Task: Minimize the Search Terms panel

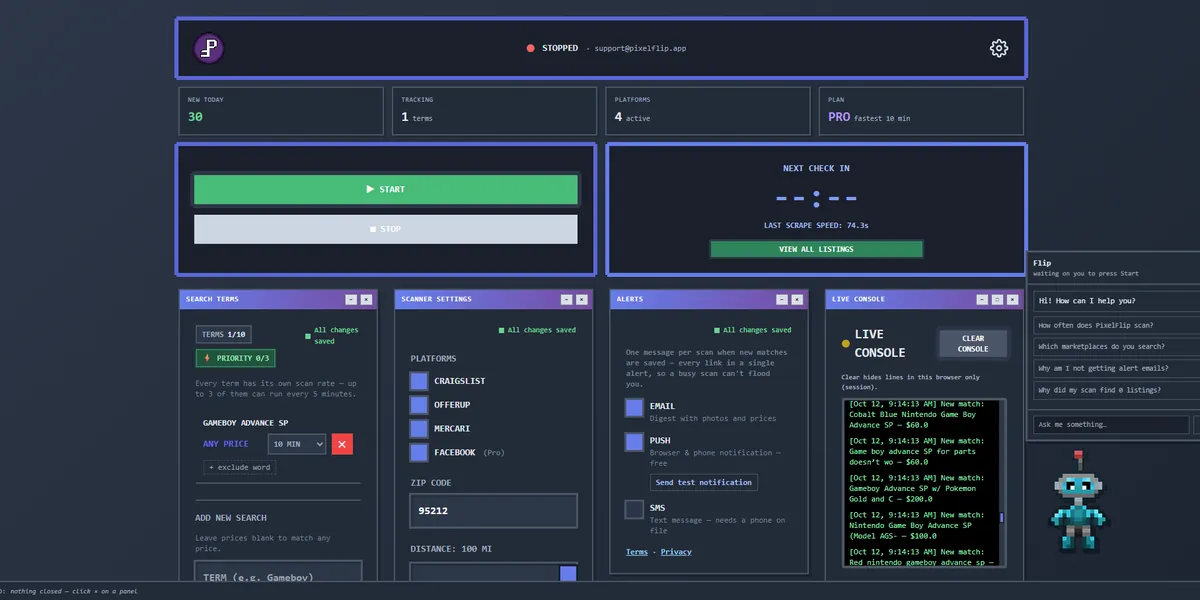Action: pos(351,299)
